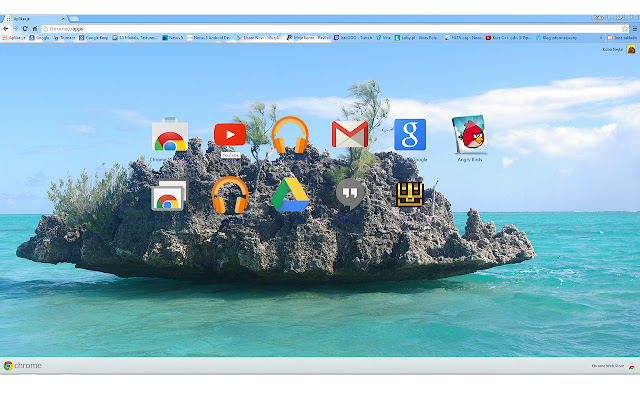Go forward with the browser forward arrow
Screen dimensions: 640x400
click(x=16, y=29)
